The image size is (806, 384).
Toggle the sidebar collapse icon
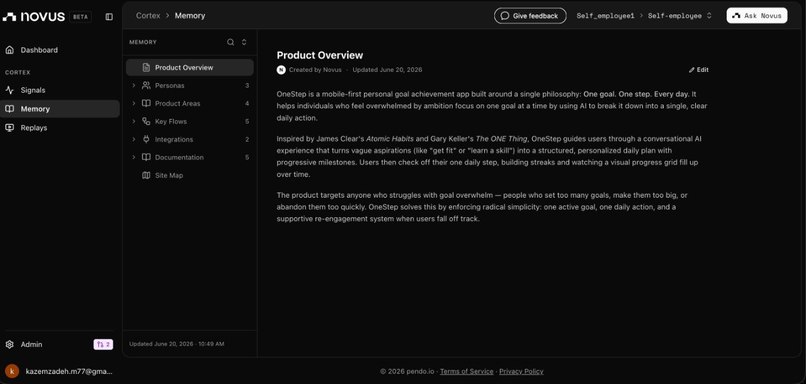point(109,16)
